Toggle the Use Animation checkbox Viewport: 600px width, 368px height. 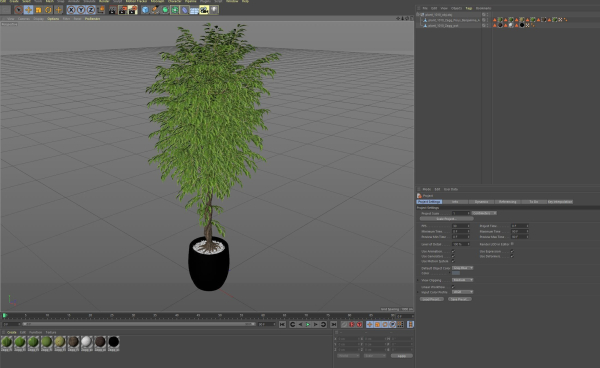click(x=453, y=251)
